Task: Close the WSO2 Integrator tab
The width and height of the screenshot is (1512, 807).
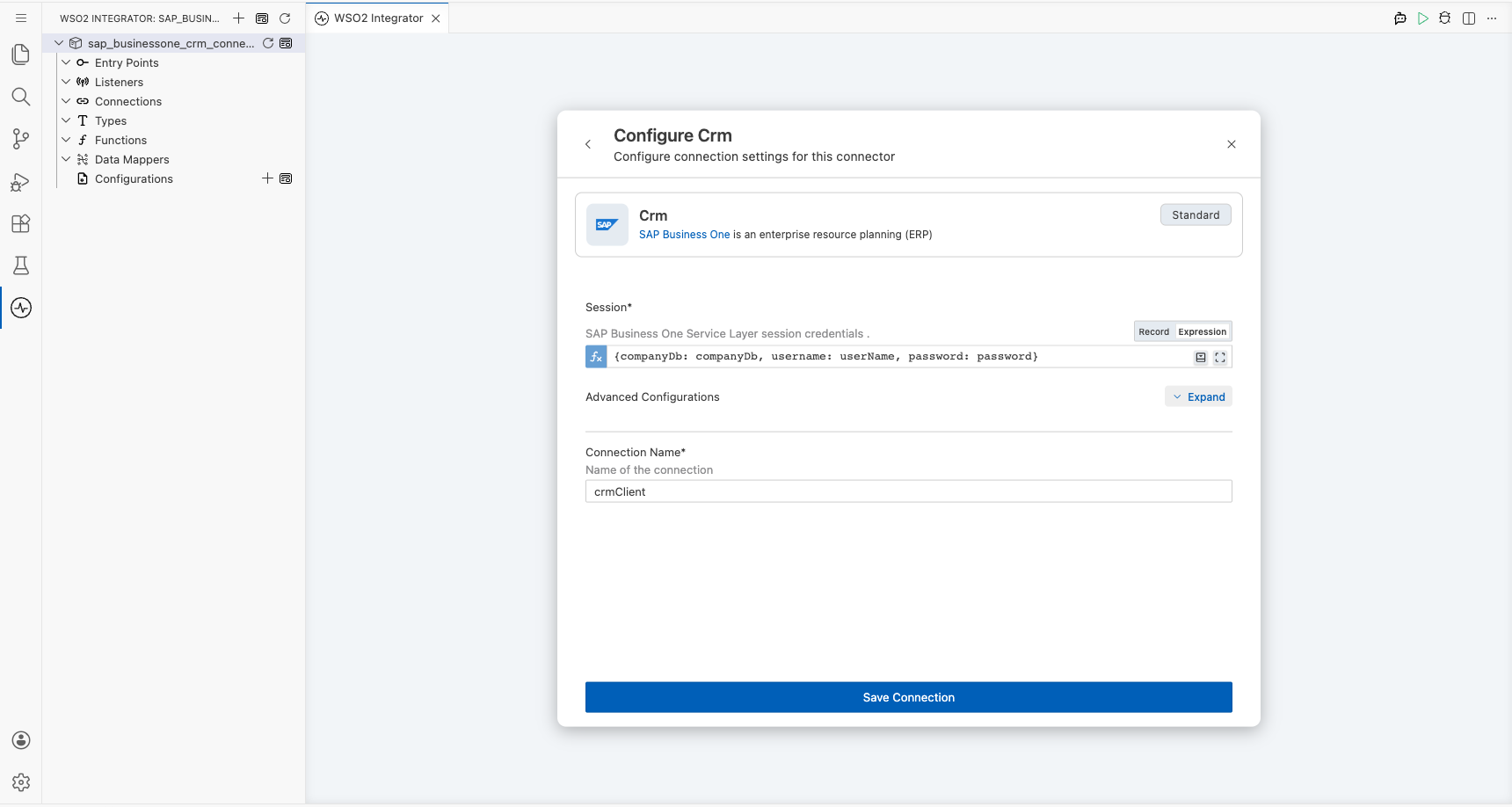Action: coord(436,18)
